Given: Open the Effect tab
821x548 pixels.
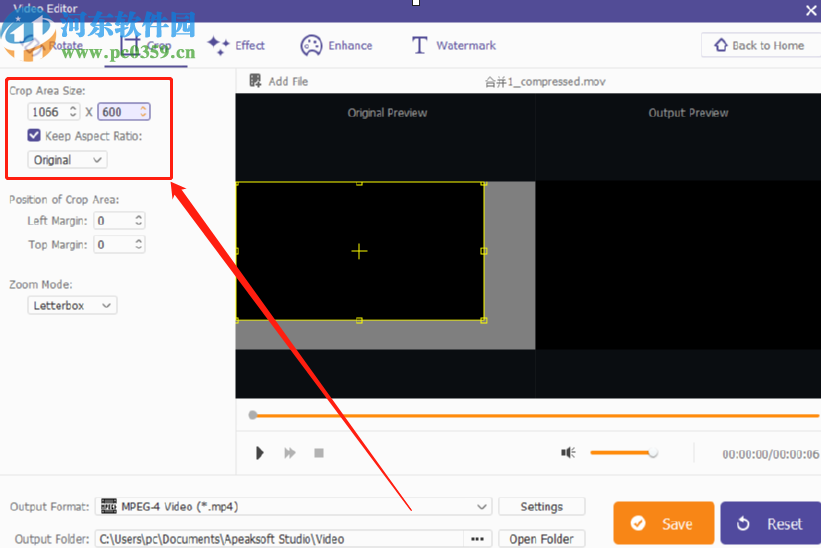Looking at the screenshot, I should [236, 46].
